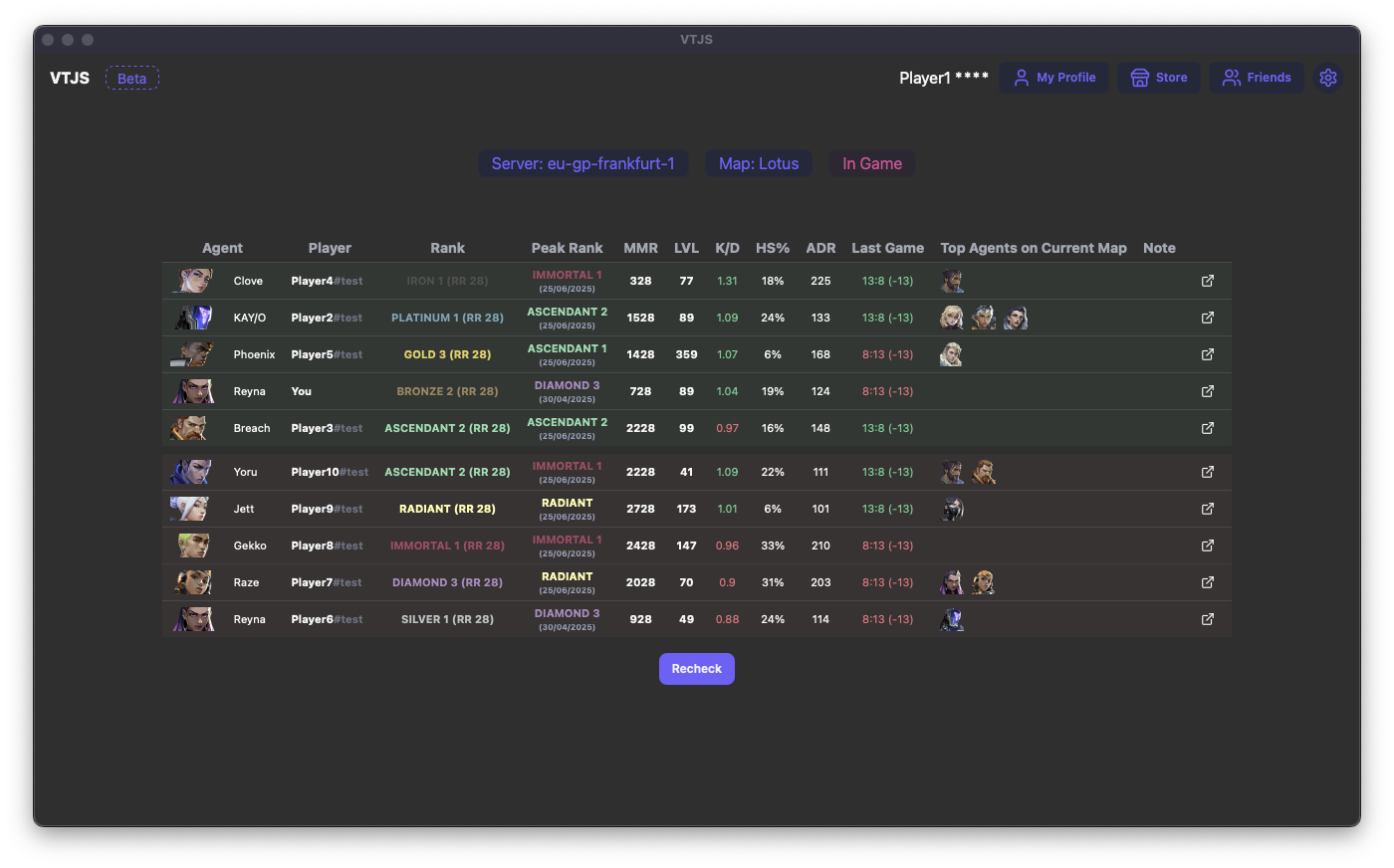Click the In Game status tag
The height and width of the screenshot is (868, 1394).
(x=872, y=163)
